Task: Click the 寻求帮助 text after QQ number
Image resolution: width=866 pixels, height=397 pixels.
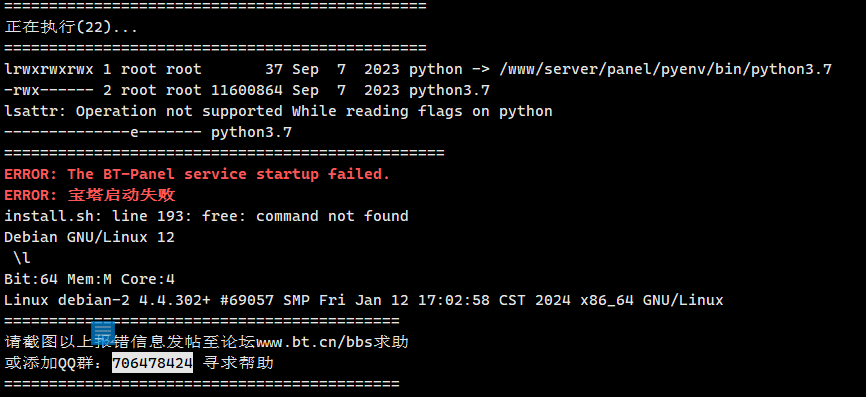Action: click(x=238, y=363)
